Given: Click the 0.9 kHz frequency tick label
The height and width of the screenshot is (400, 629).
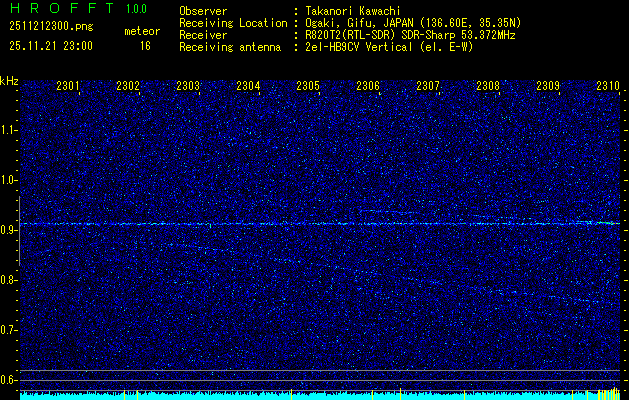Looking at the screenshot, I should pyautogui.click(x=9, y=230).
